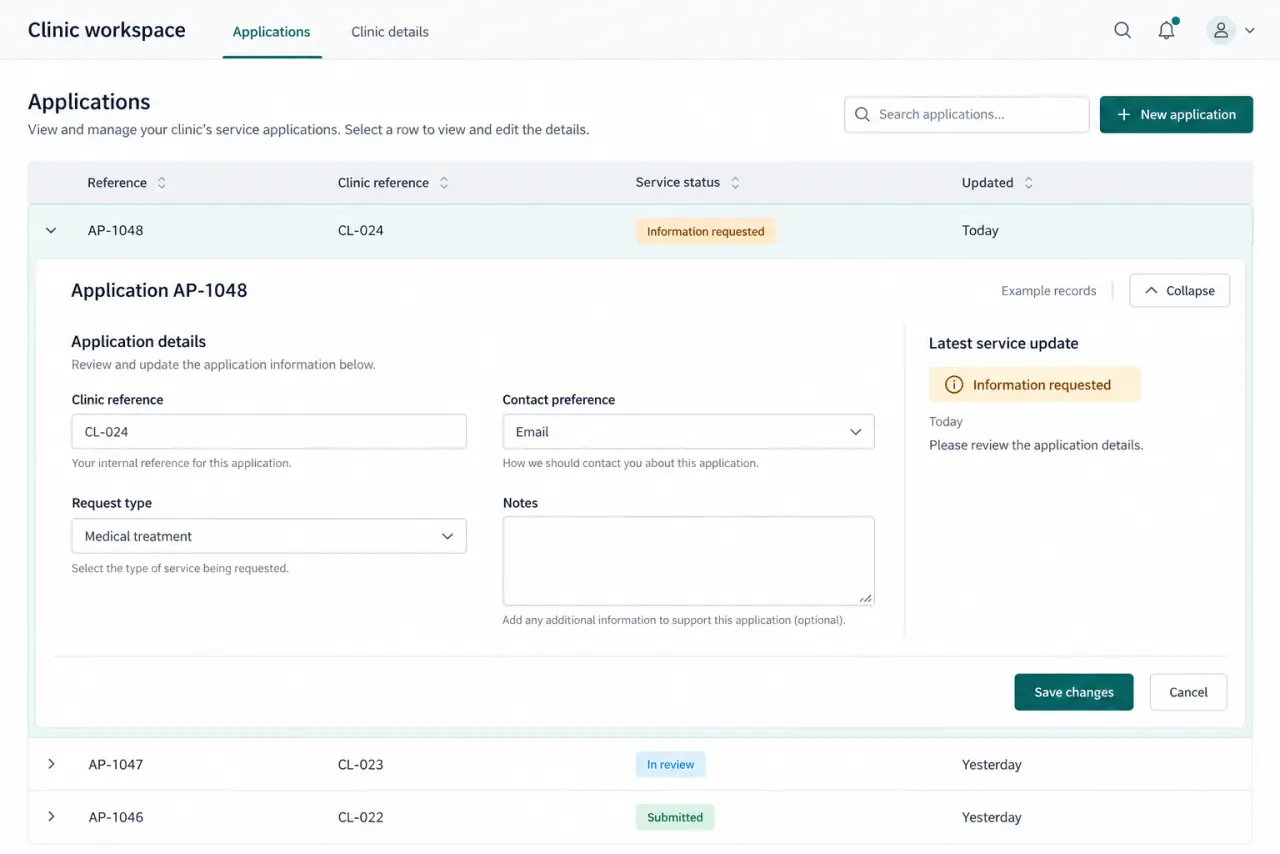Viewport: 1280px width, 854px height.
Task: Save changes to the application
Action: pyautogui.click(x=1074, y=692)
